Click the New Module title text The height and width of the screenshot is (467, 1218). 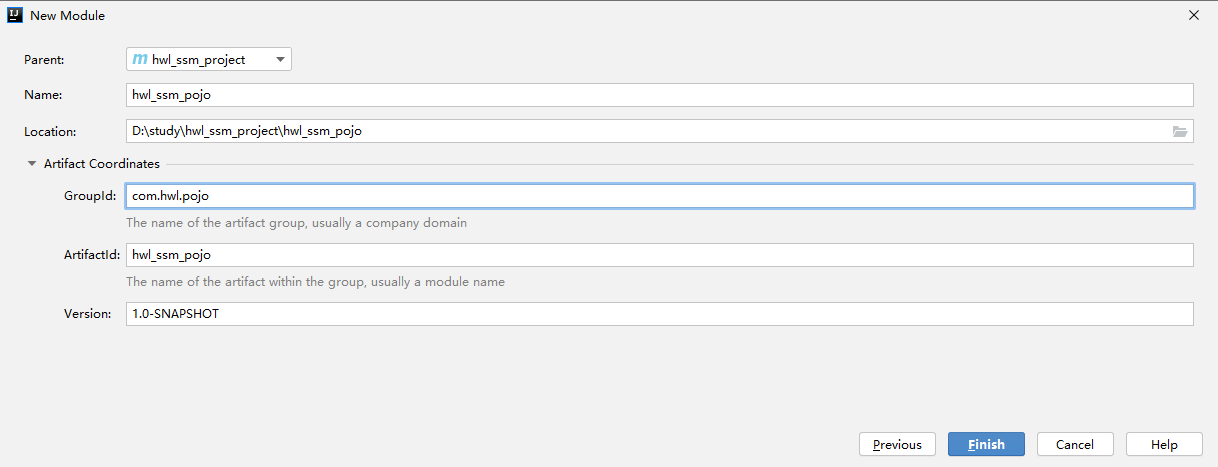point(67,16)
